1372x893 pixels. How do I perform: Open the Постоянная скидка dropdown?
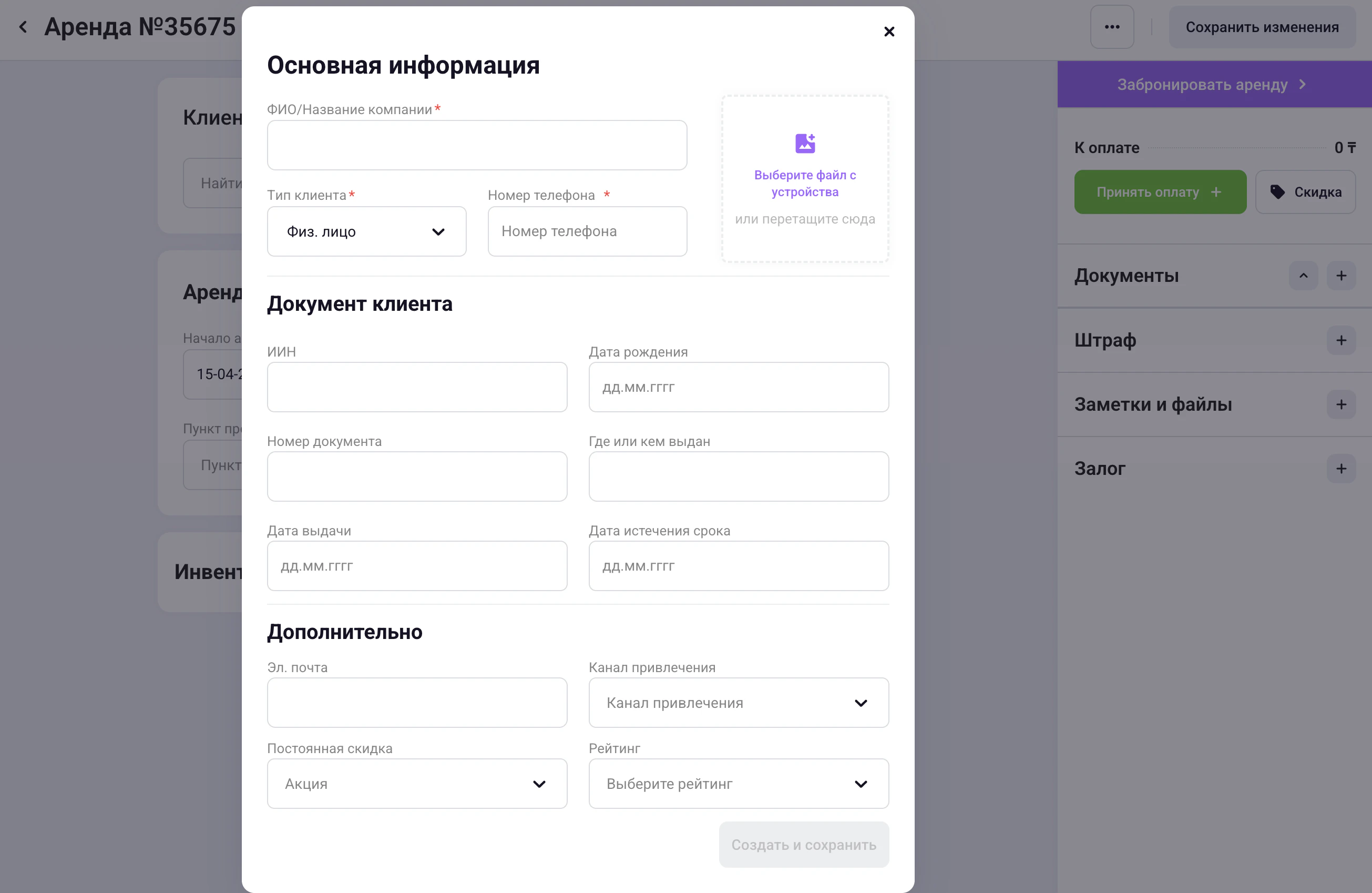pos(417,784)
